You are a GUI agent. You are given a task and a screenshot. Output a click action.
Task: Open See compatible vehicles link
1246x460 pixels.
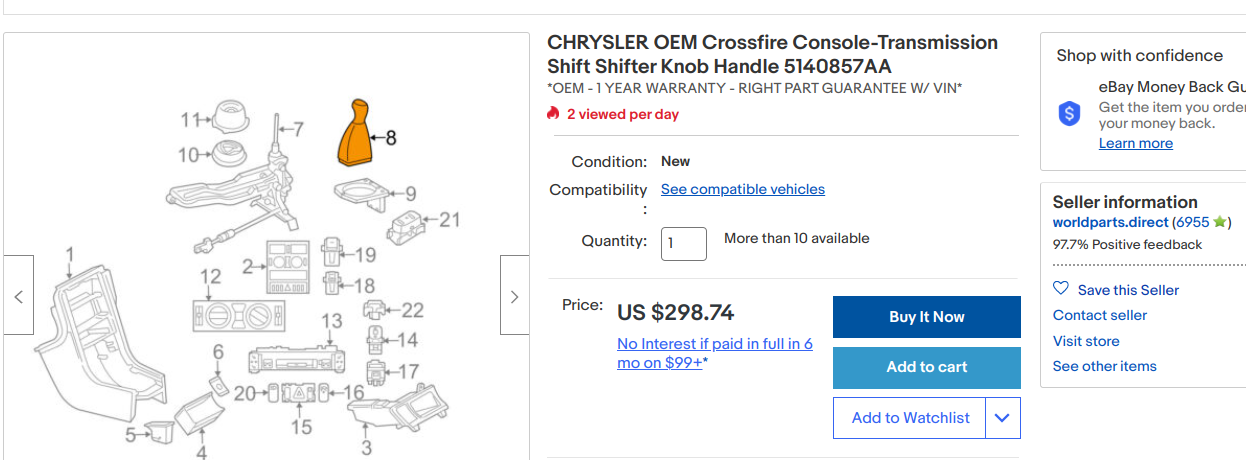point(742,189)
